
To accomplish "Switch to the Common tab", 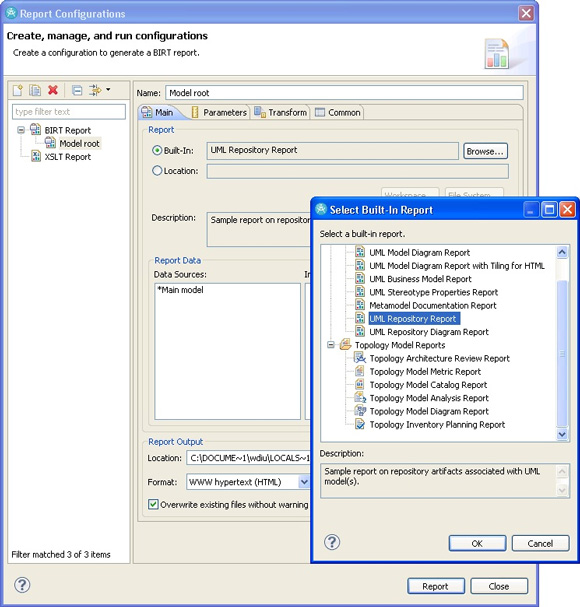I will pos(338,112).
